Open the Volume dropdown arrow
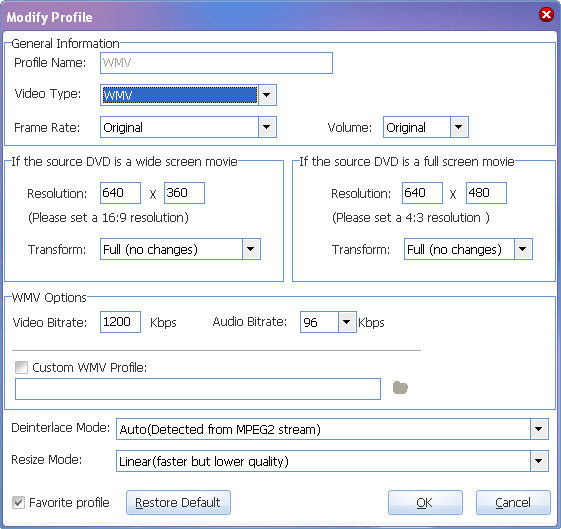This screenshot has width=561, height=529. (x=459, y=127)
